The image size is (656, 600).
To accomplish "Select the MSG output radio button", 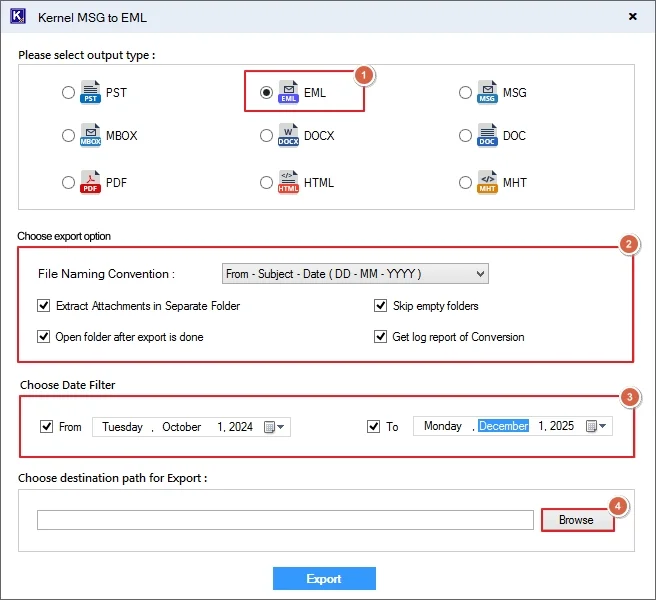I will tap(465, 92).
